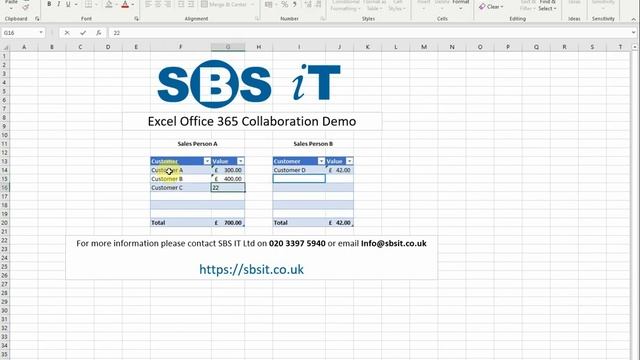Apply Comma Style formatting
640x360 pixels.
(294, 4)
